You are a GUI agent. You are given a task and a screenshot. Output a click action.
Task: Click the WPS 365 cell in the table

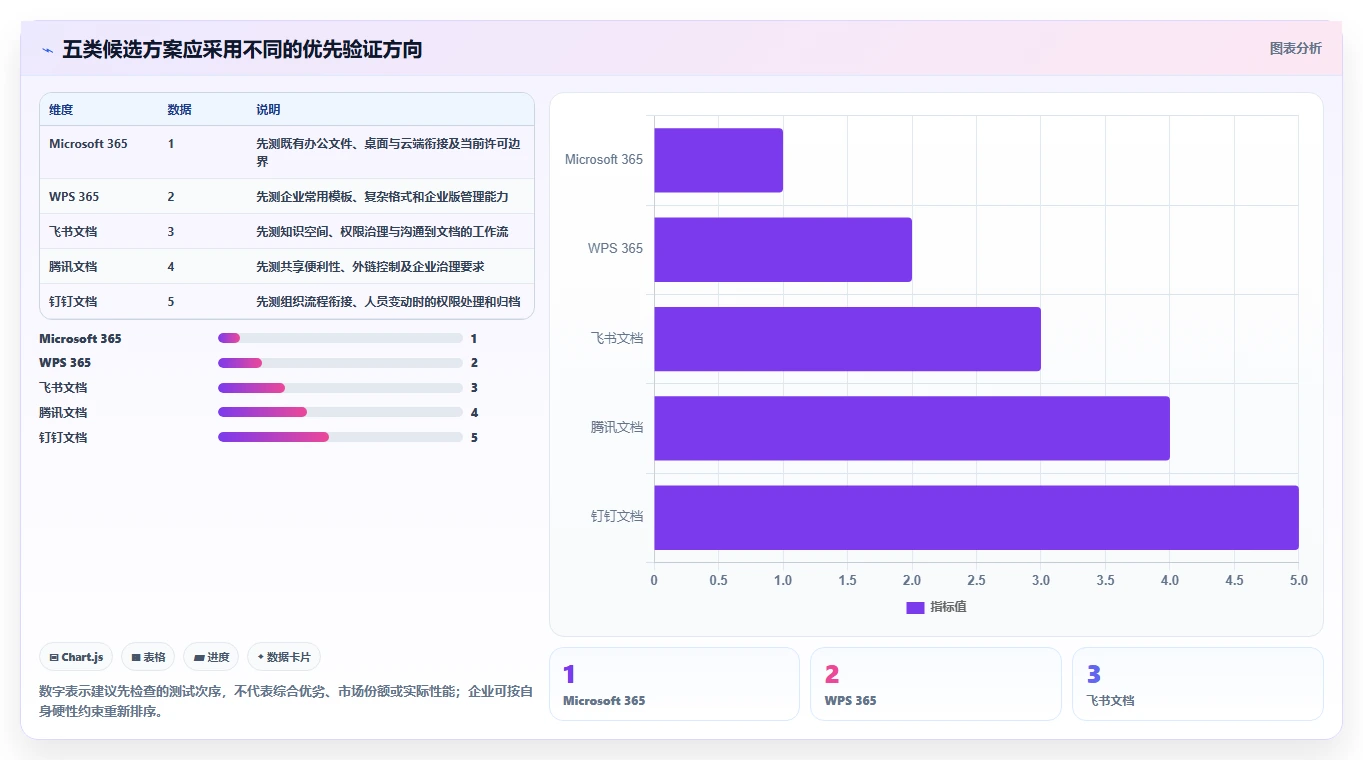point(74,197)
